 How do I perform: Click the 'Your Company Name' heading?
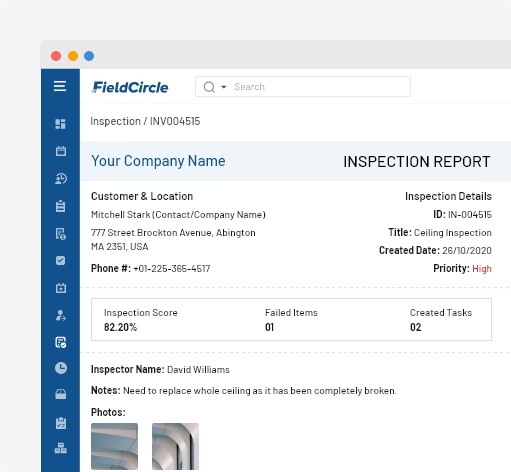click(x=158, y=161)
